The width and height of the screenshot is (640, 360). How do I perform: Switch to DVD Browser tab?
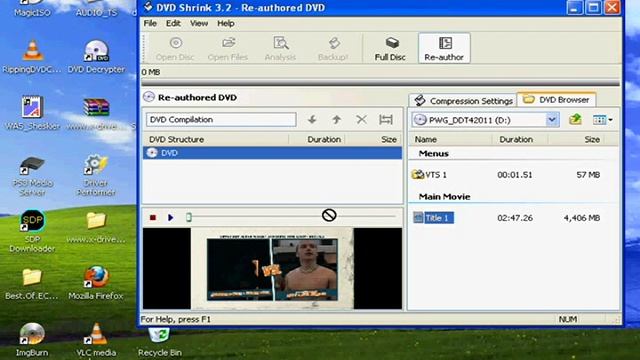[x=556, y=100]
